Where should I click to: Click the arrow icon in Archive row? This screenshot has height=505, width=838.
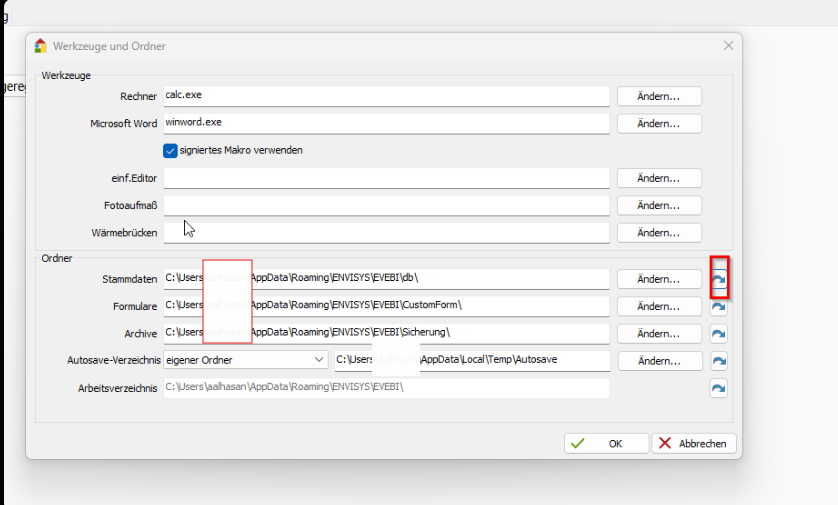[718, 334]
